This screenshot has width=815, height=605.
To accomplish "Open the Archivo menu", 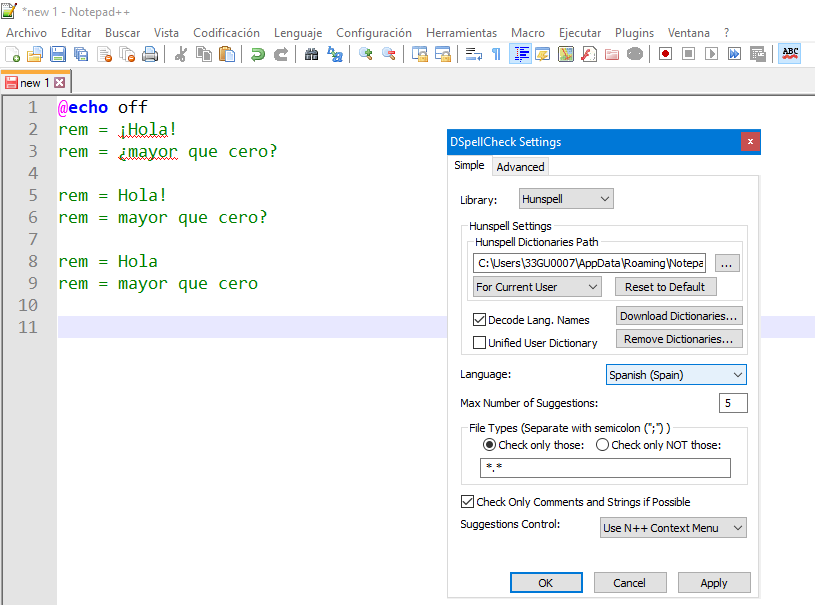I will click(x=27, y=33).
